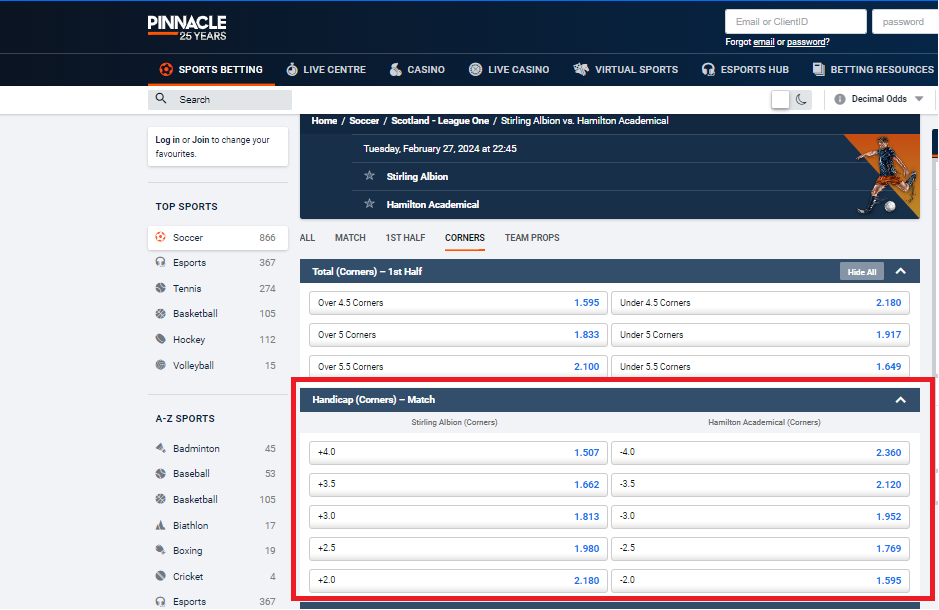Image resolution: width=939 pixels, height=610 pixels.
Task: Bet Over 5 Corners at 1.833
Action: click(458, 335)
